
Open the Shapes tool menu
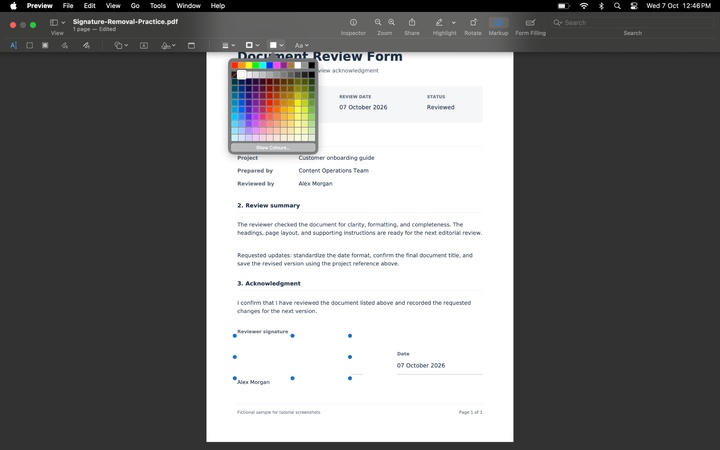pos(121,45)
